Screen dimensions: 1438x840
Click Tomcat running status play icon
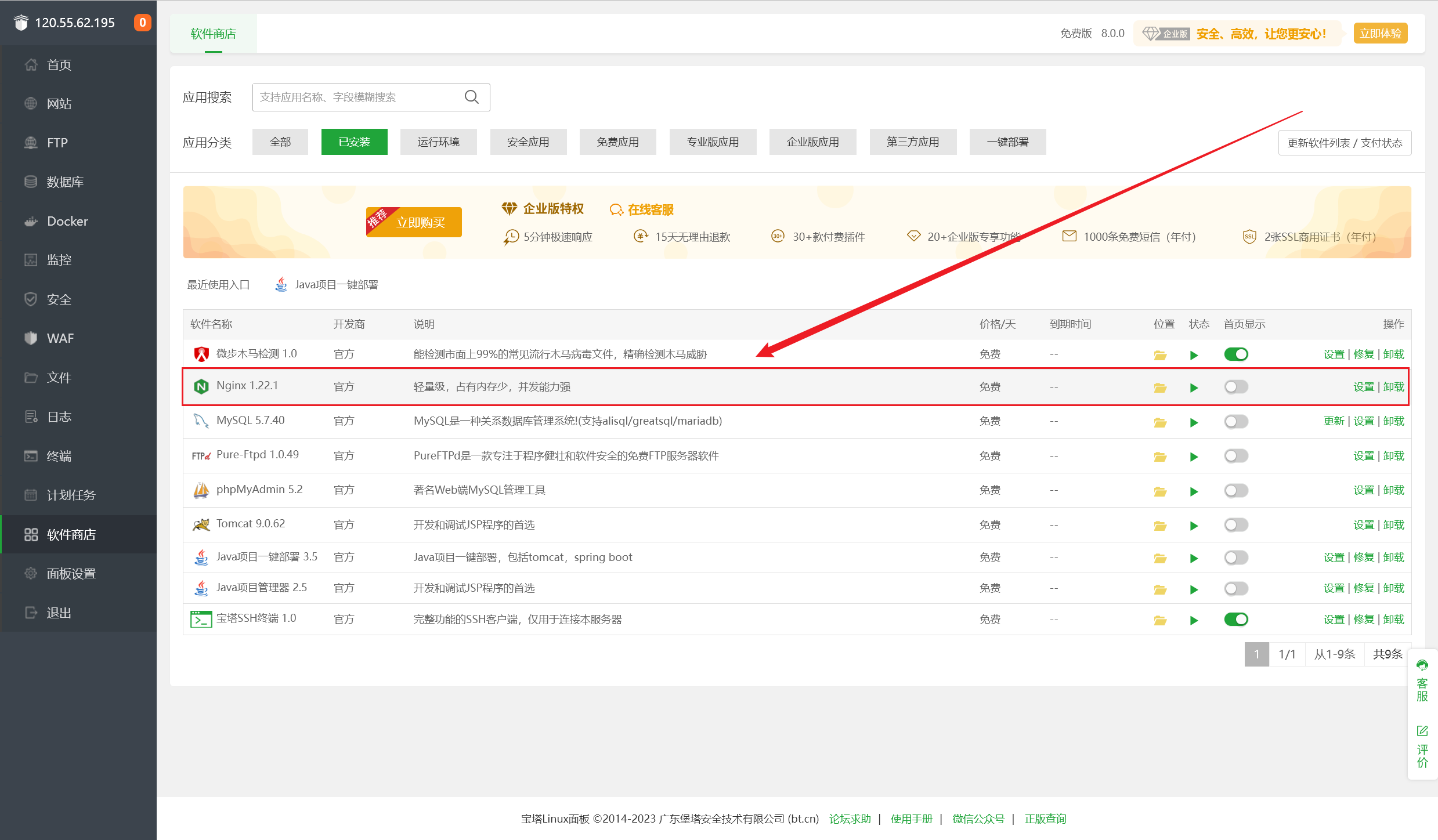1194,526
